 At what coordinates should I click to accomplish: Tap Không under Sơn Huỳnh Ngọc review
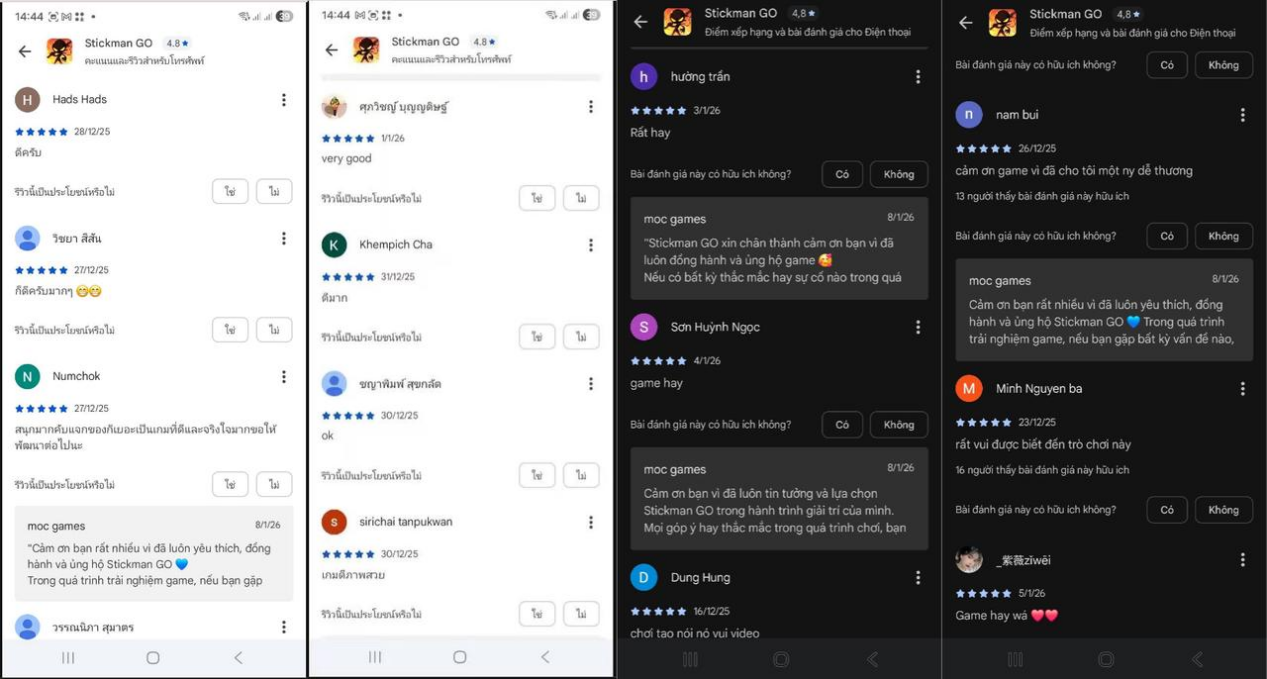[x=898, y=425]
